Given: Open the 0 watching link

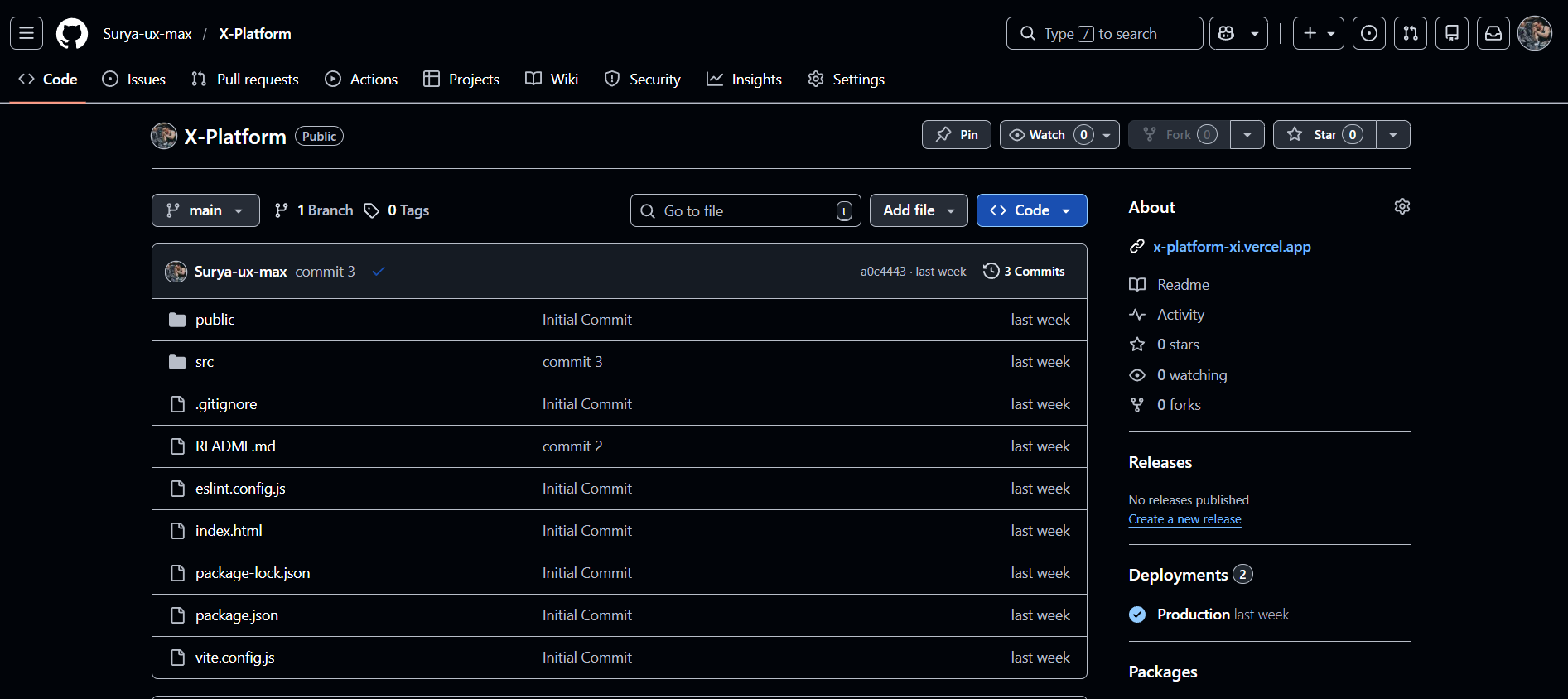Looking at the screenshot, I should (1178, 375).
